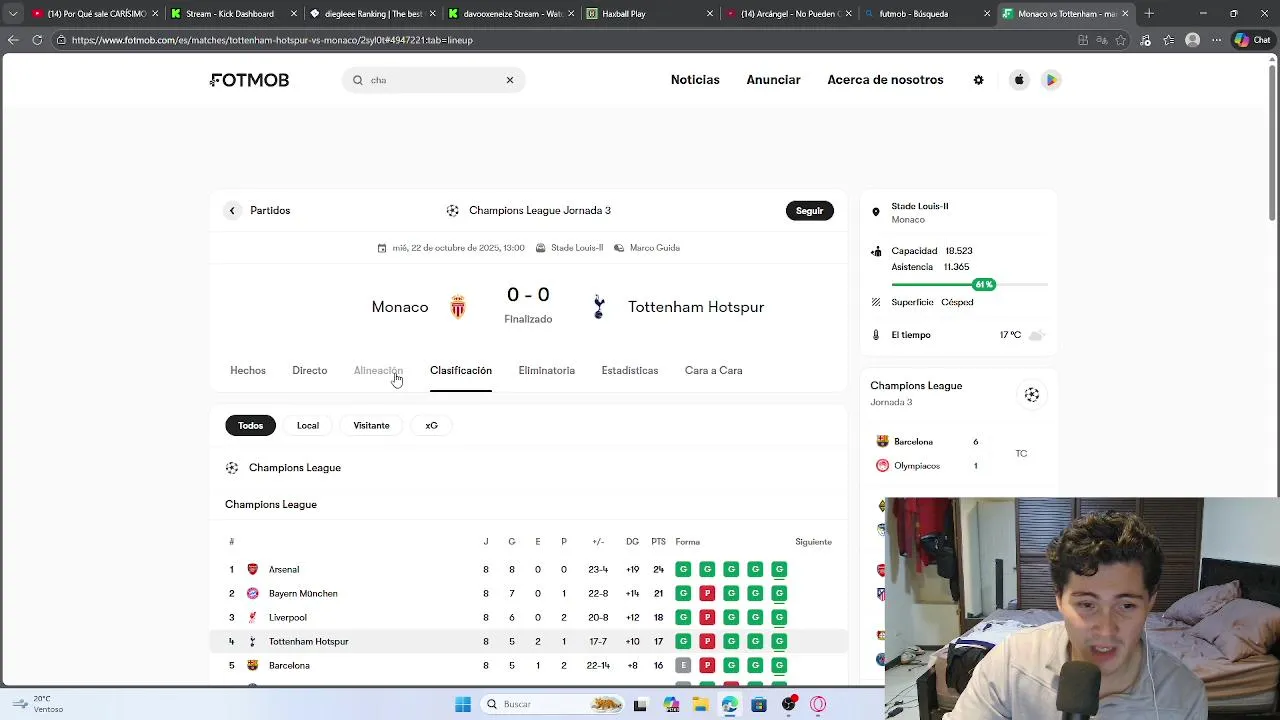This screenshot has width=1280, height=720.
Task: Click the taskbar Buscar search box
Action: coord(553,704)
